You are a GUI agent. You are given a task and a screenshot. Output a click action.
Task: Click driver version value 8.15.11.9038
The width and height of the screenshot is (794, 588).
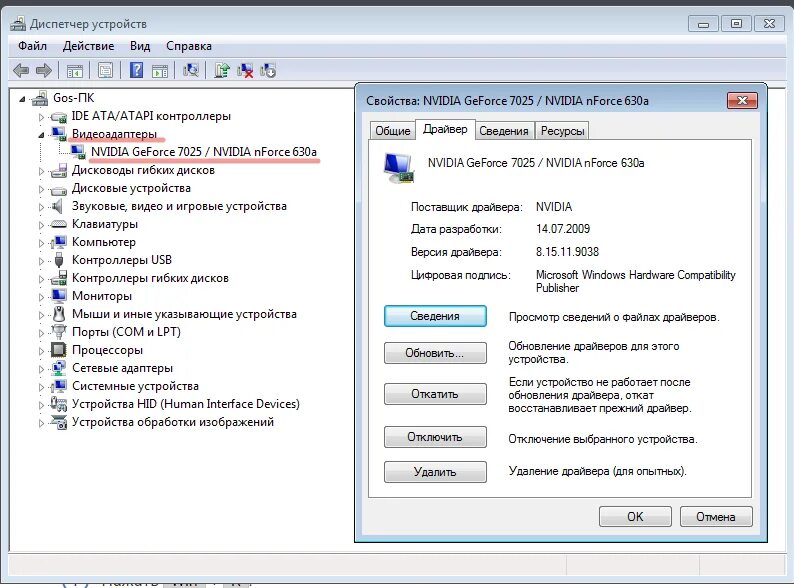[x=567, y=252]
